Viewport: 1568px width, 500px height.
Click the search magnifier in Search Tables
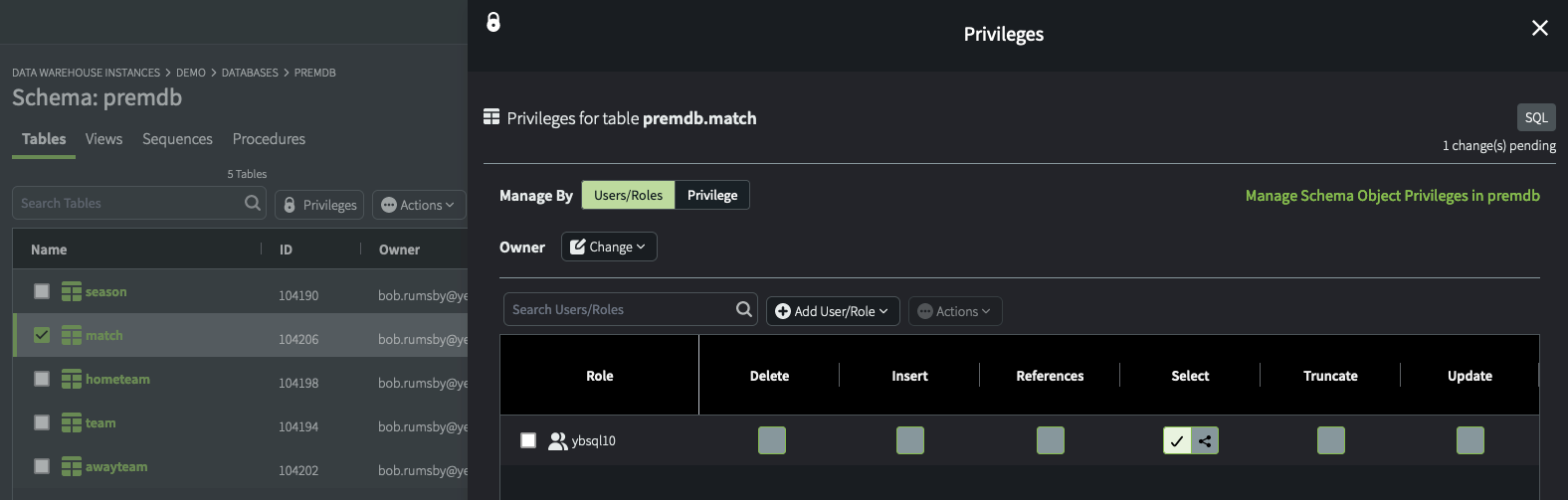pyautogui.click(x=253, y=203)
